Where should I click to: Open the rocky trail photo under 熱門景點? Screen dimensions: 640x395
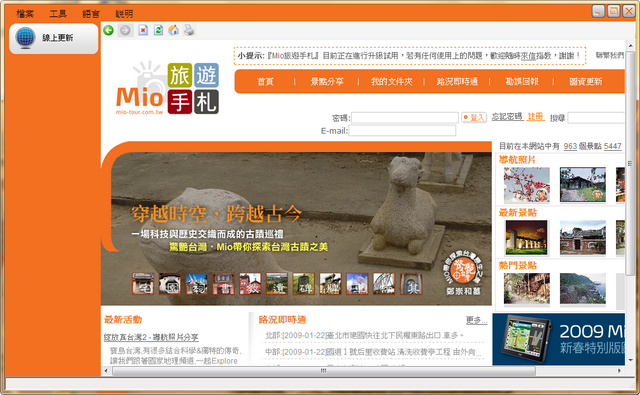[x=527, y=289]
